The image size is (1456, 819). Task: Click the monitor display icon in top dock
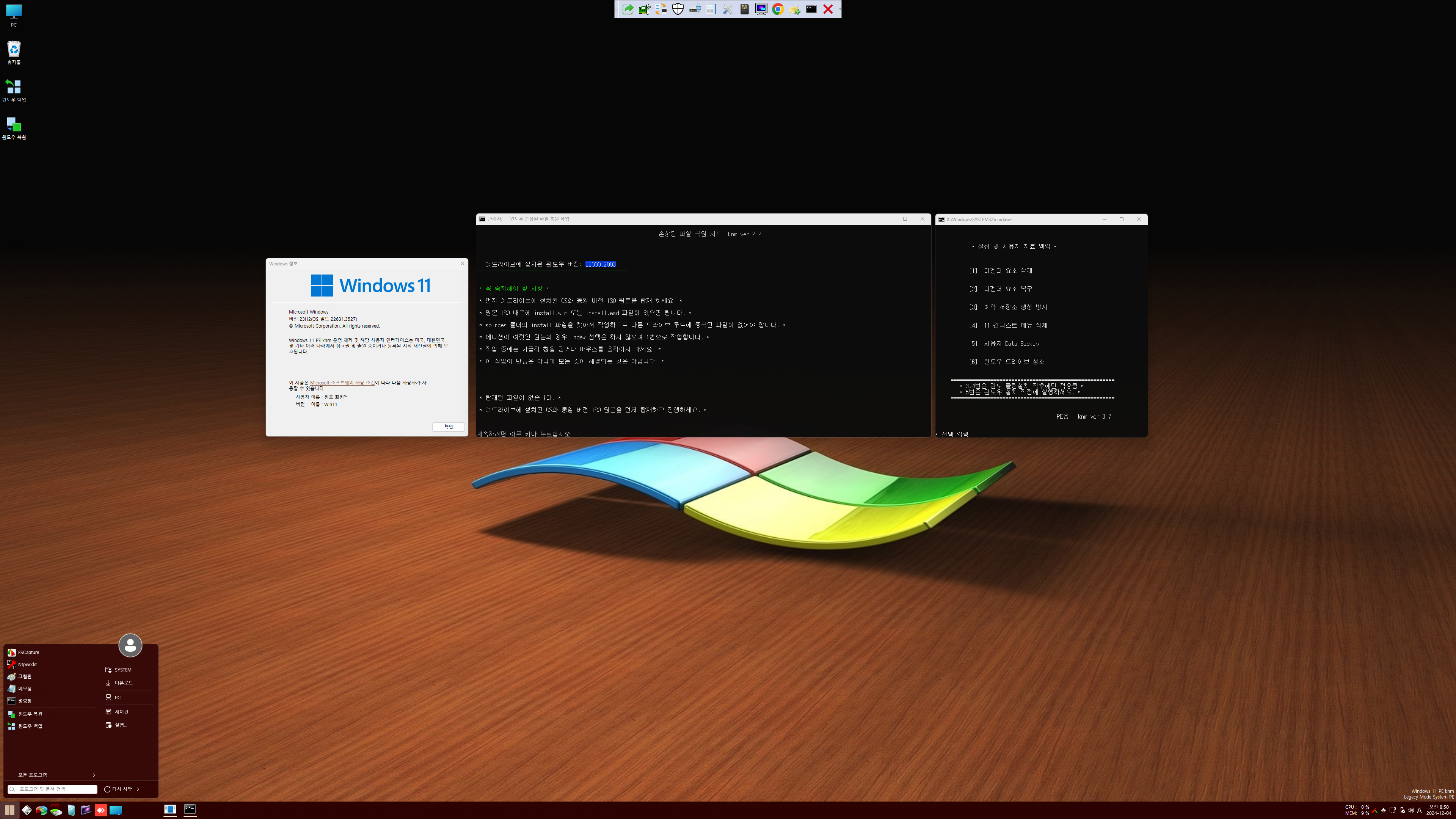761,9
